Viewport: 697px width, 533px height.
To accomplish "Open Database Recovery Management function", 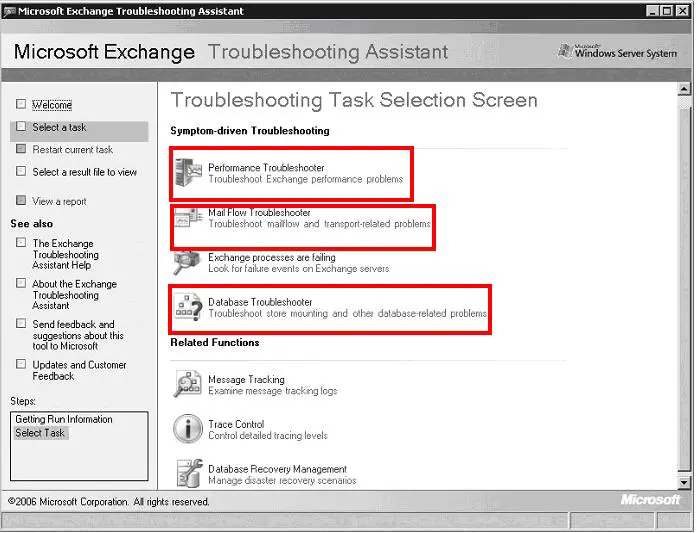I will point(277,469).
